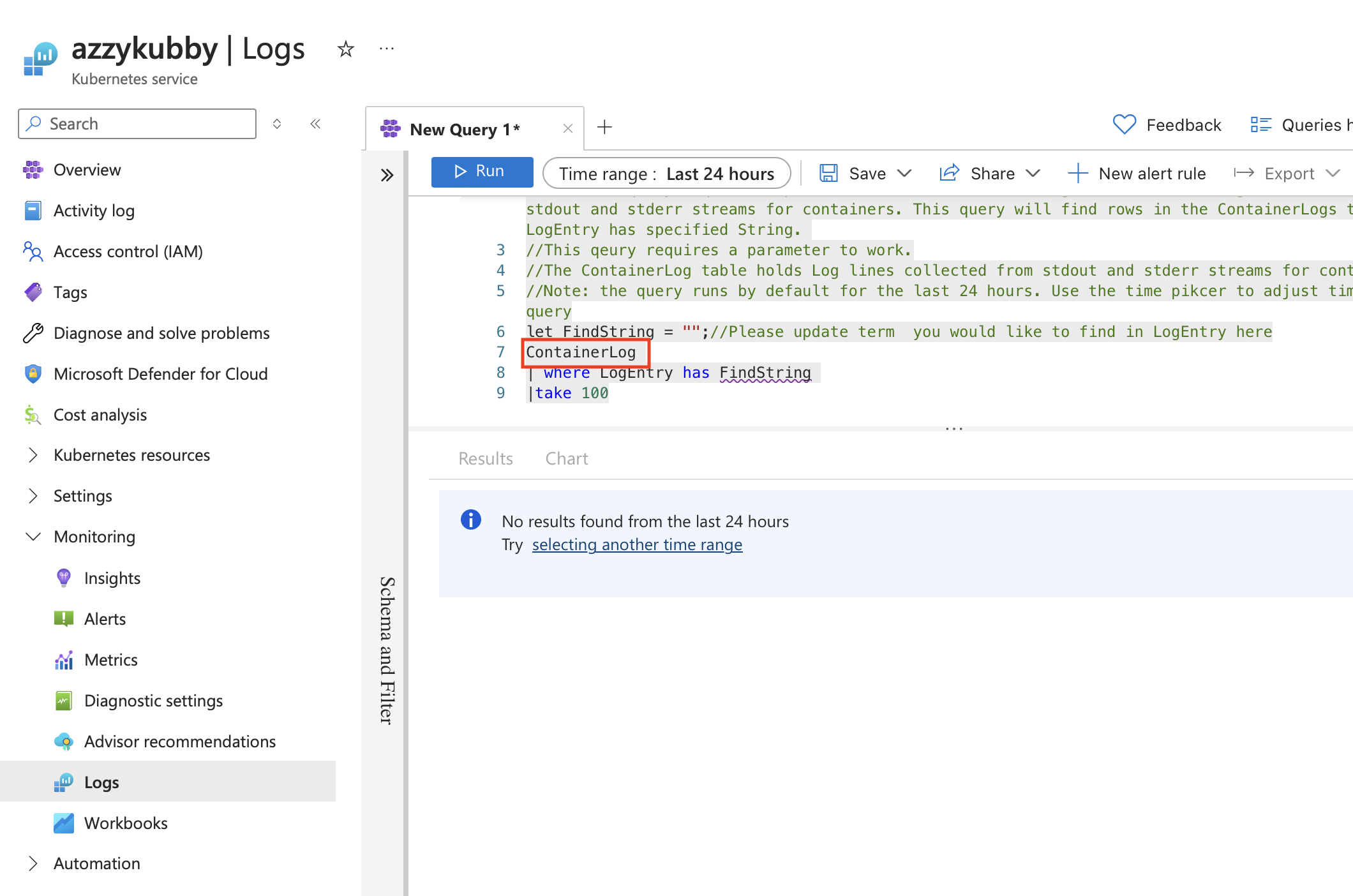The width and height of the screenshot is (1353, 896).
Task: Click Save in the query toolbar
Action: 853,174
